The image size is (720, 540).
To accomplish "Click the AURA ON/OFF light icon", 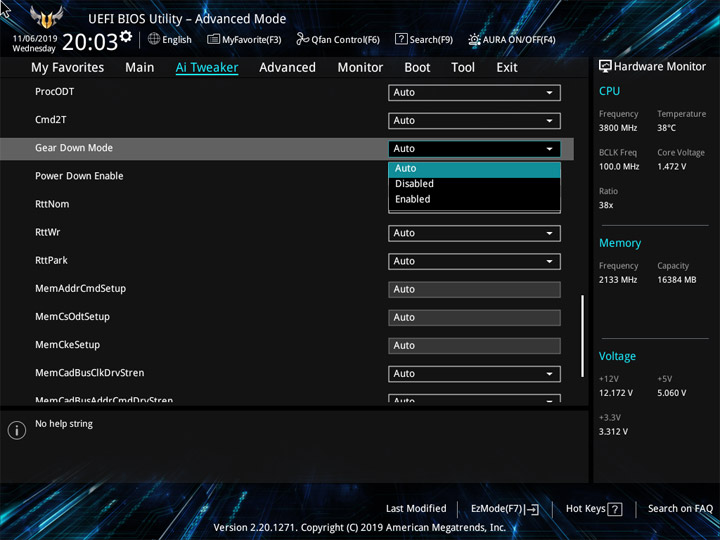I will tap(474, 39).
